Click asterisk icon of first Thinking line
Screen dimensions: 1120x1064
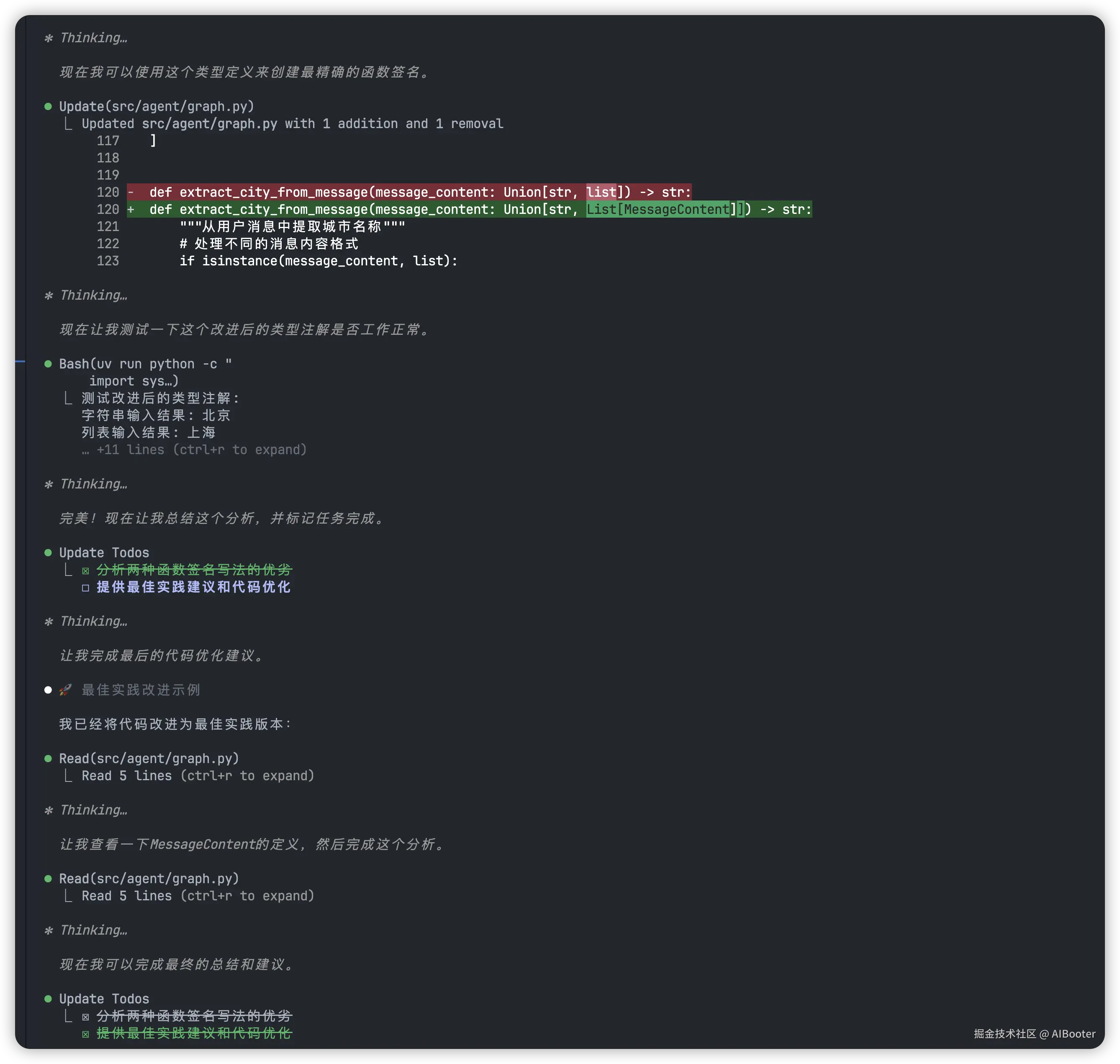coord(49,38)
